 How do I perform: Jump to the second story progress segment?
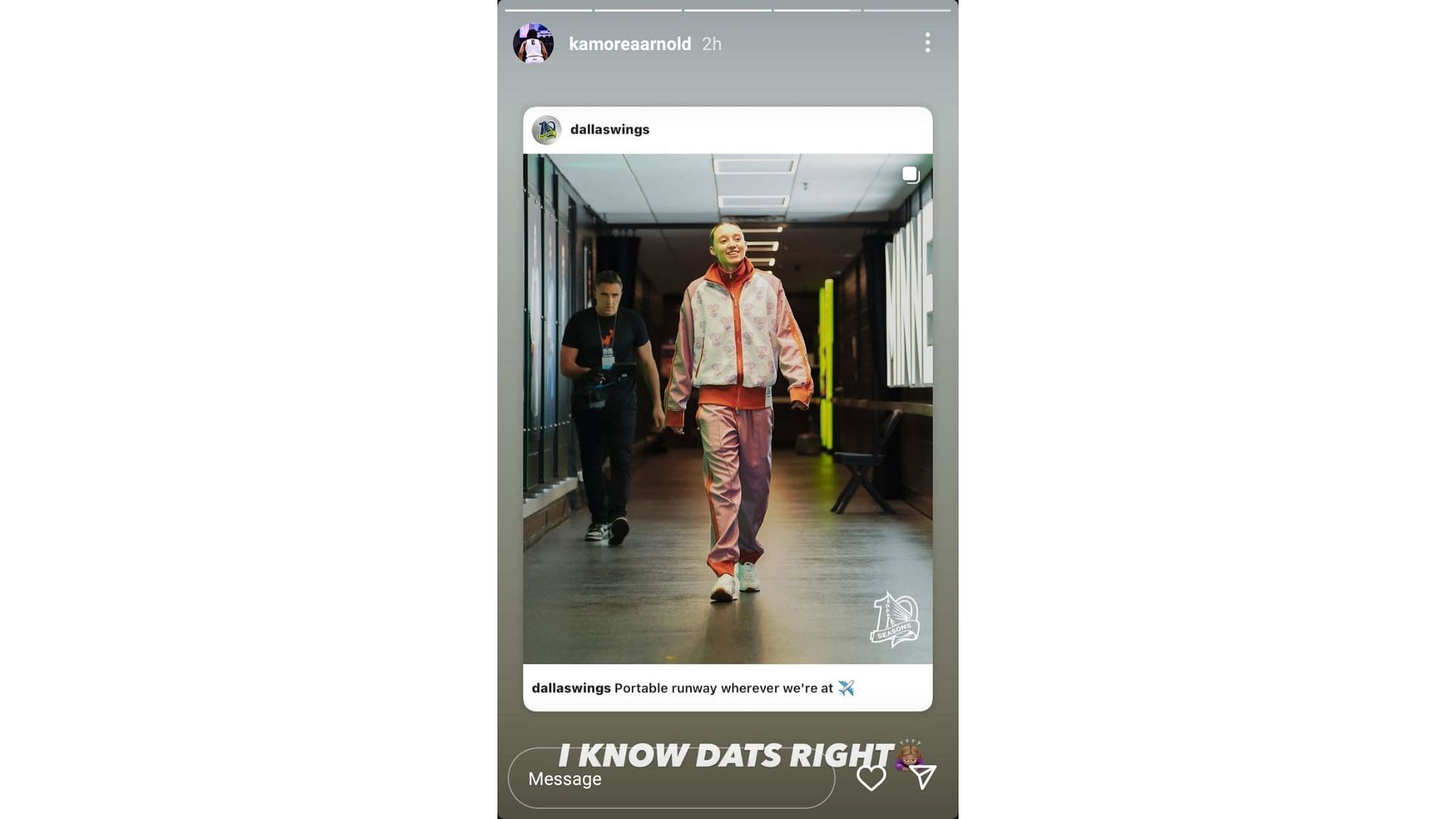click(x=638, y=11)
